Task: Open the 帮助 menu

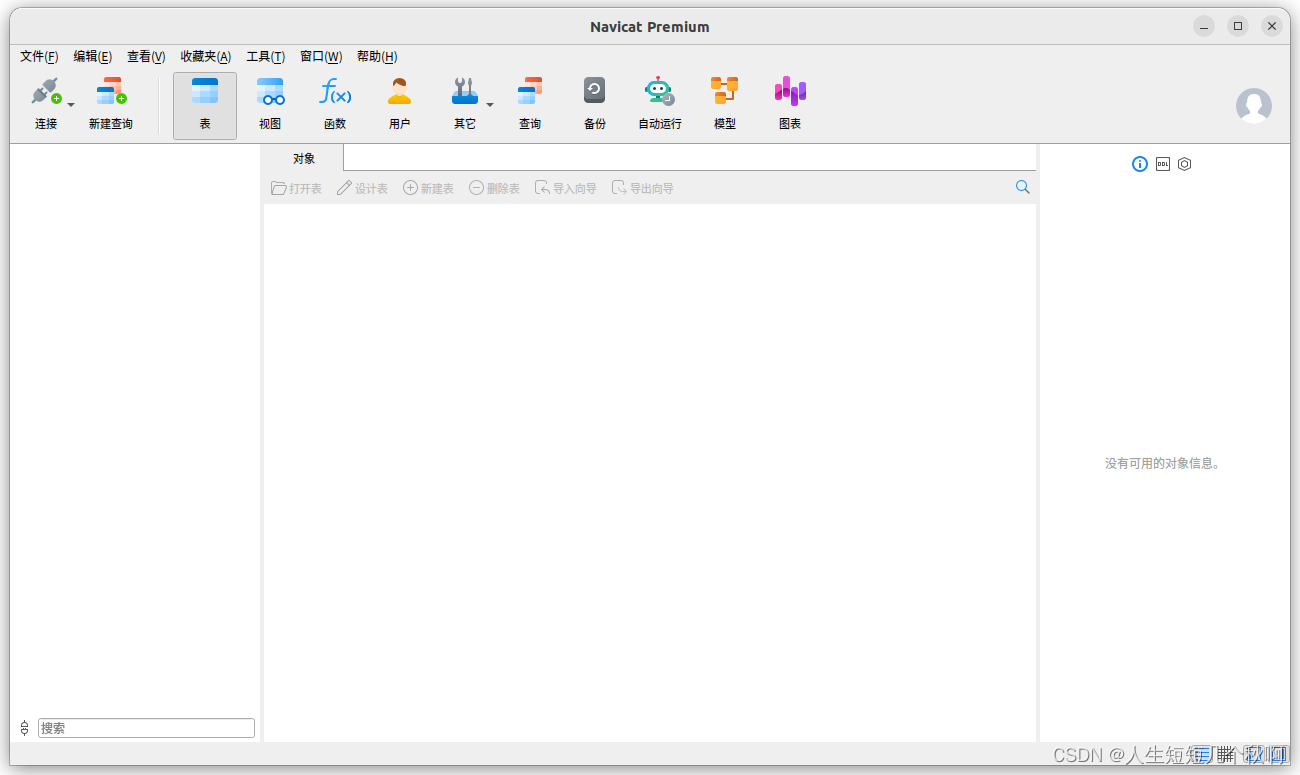Action: [x=377, y=56]
